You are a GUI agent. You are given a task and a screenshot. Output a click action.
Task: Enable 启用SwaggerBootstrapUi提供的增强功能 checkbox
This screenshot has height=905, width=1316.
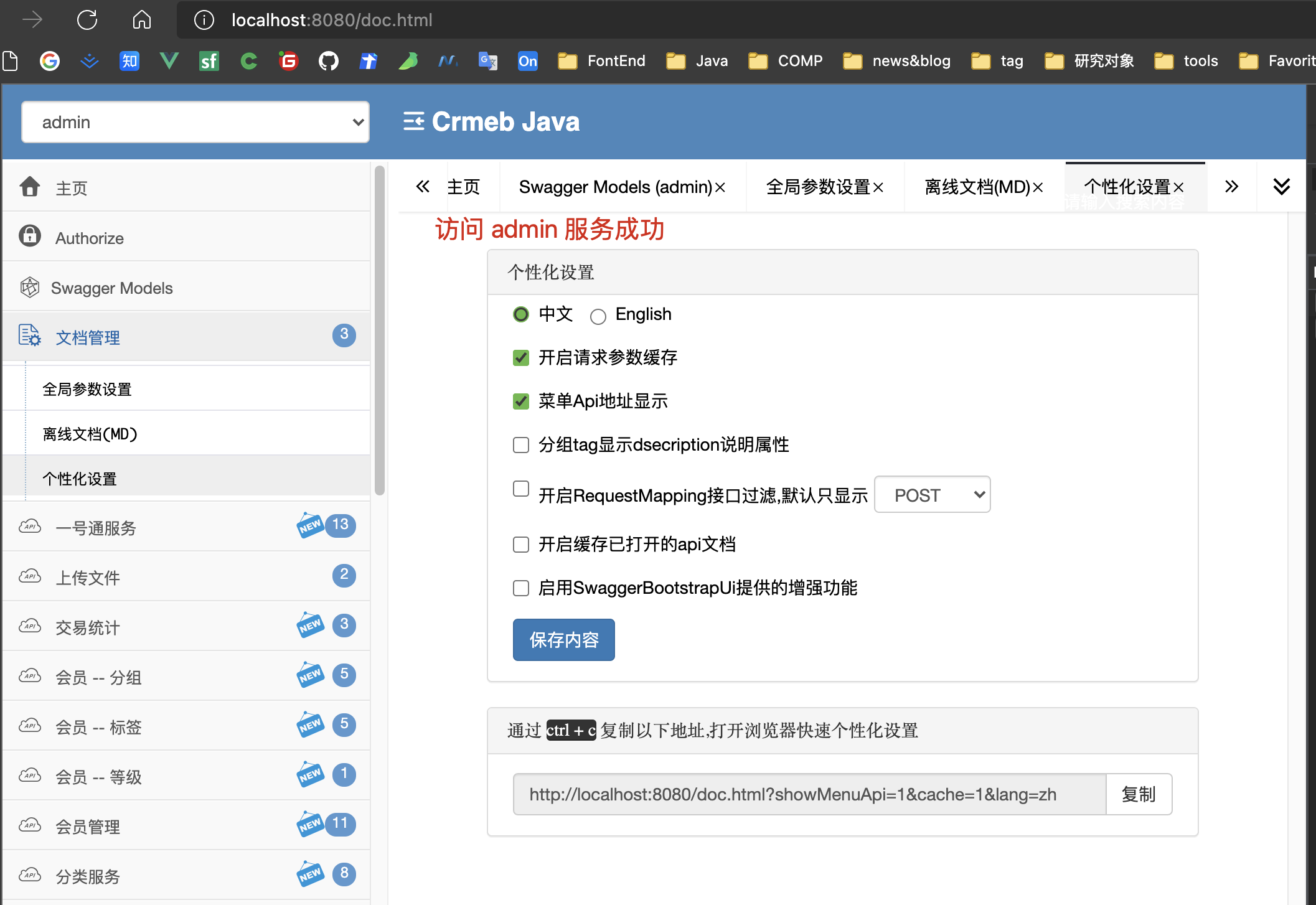[520, 588]
